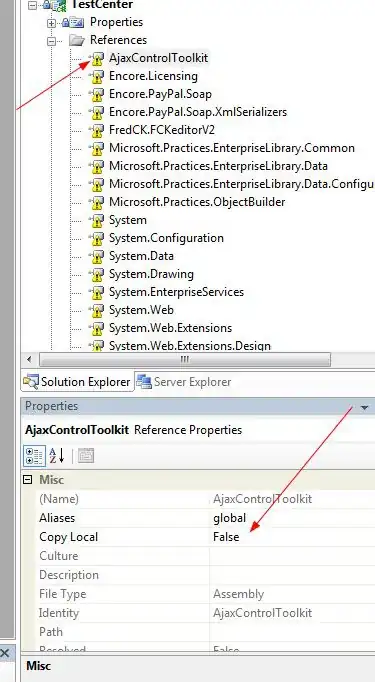This screenshot has height=682, width=375.
Task: Click the EnterpriseLibrary.Data reference icon
Action: (96, 166)
